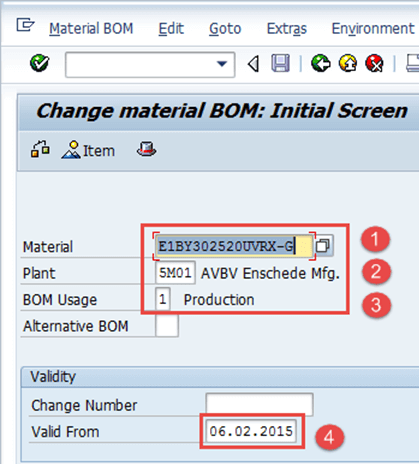Click the green checkmark Enter icon
This screenshot has height=464, width=419.
pos(40,63)
